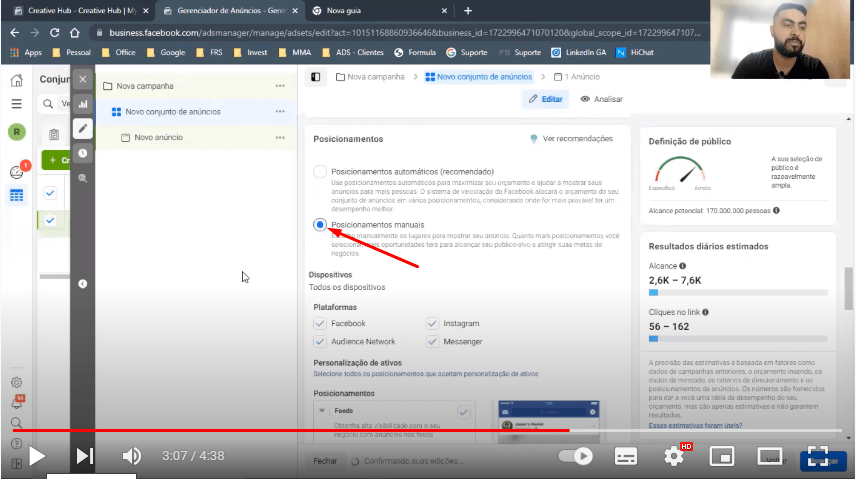Viewport: 856px width, 479px height.
Task: Open the Google bookmarks folder
Action: click(166, 52)
